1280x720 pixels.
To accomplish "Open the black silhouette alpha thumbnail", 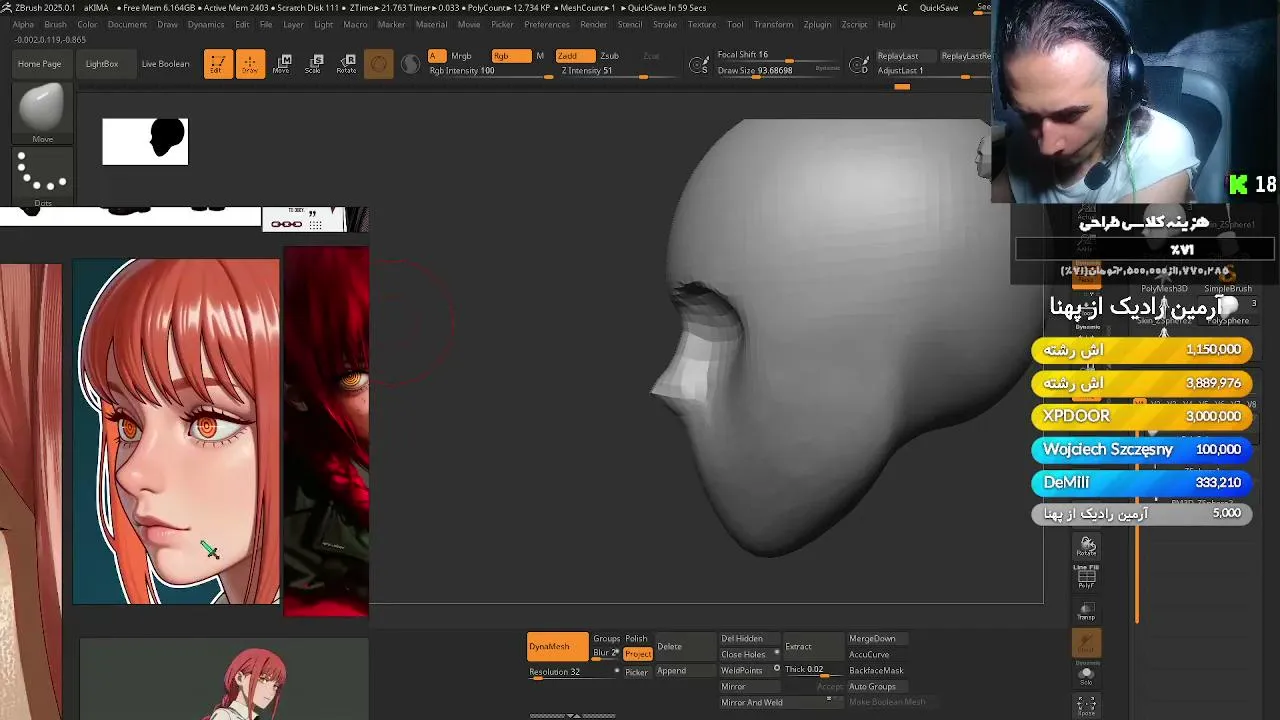I will 145,141.
